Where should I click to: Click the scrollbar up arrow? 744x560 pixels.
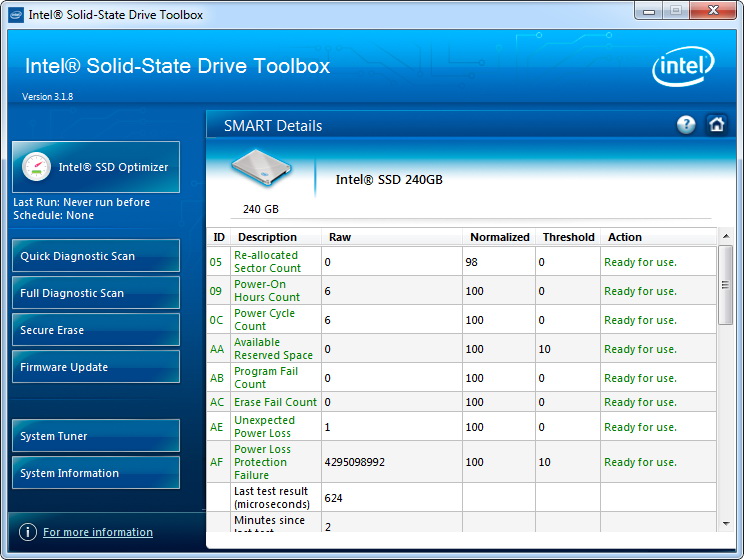pyautogui.click(x=725, y=236)
